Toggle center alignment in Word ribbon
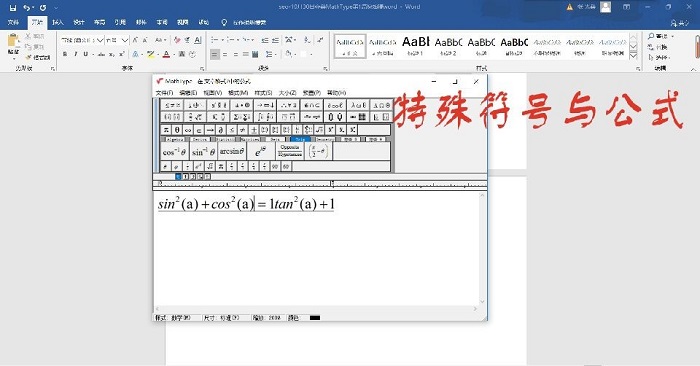700x366 pixels. pos(225,54)
